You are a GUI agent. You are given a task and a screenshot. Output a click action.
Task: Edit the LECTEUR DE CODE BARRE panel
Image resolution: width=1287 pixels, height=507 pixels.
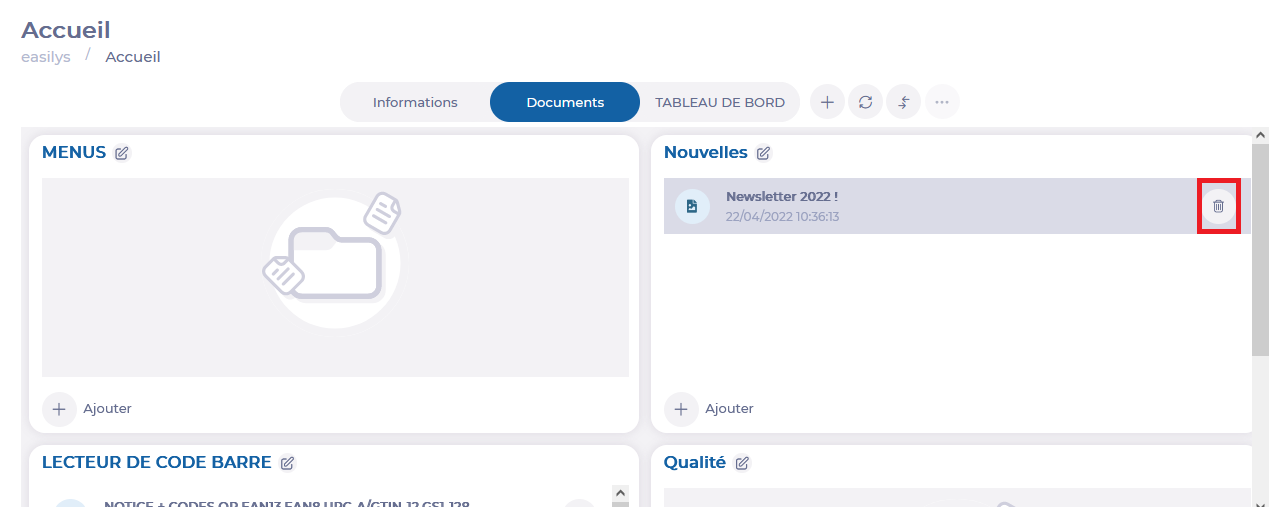(287, 463)
